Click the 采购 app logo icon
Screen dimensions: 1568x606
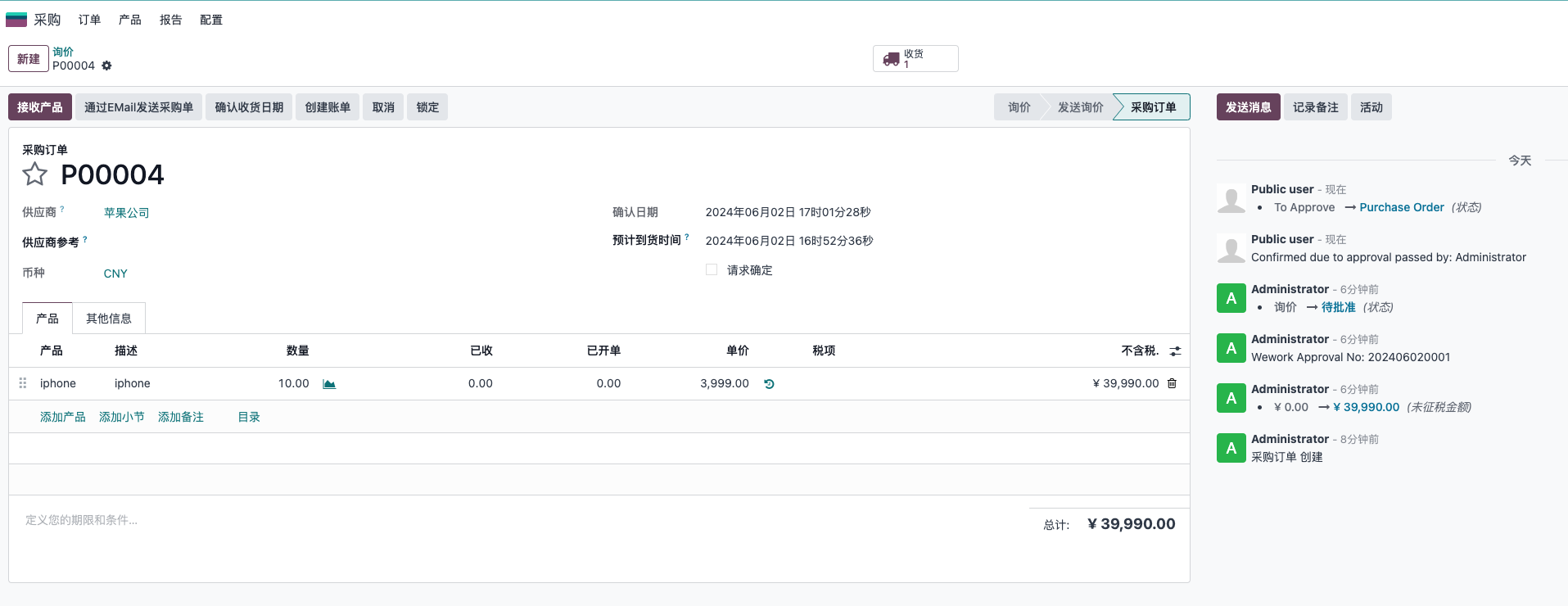16,20
